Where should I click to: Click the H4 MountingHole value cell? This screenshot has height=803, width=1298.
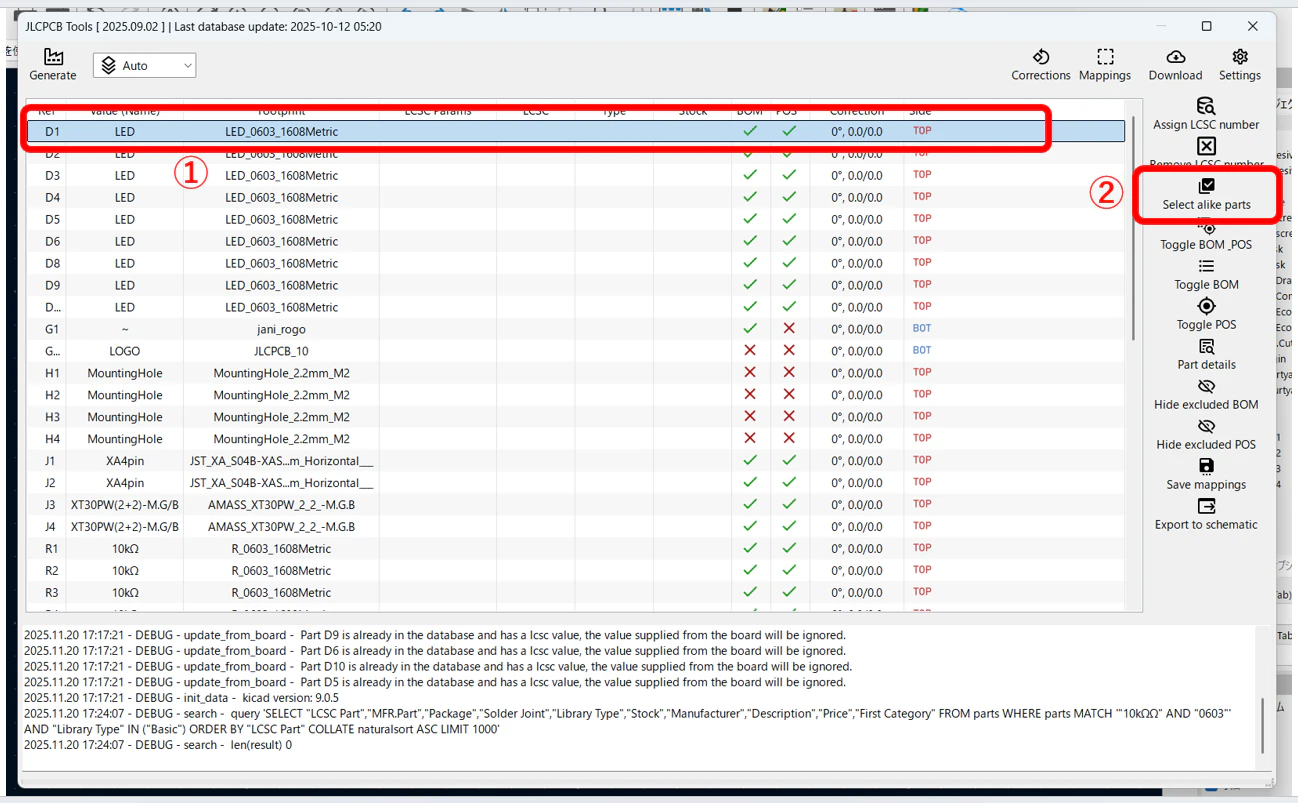[x=125, y=439]
